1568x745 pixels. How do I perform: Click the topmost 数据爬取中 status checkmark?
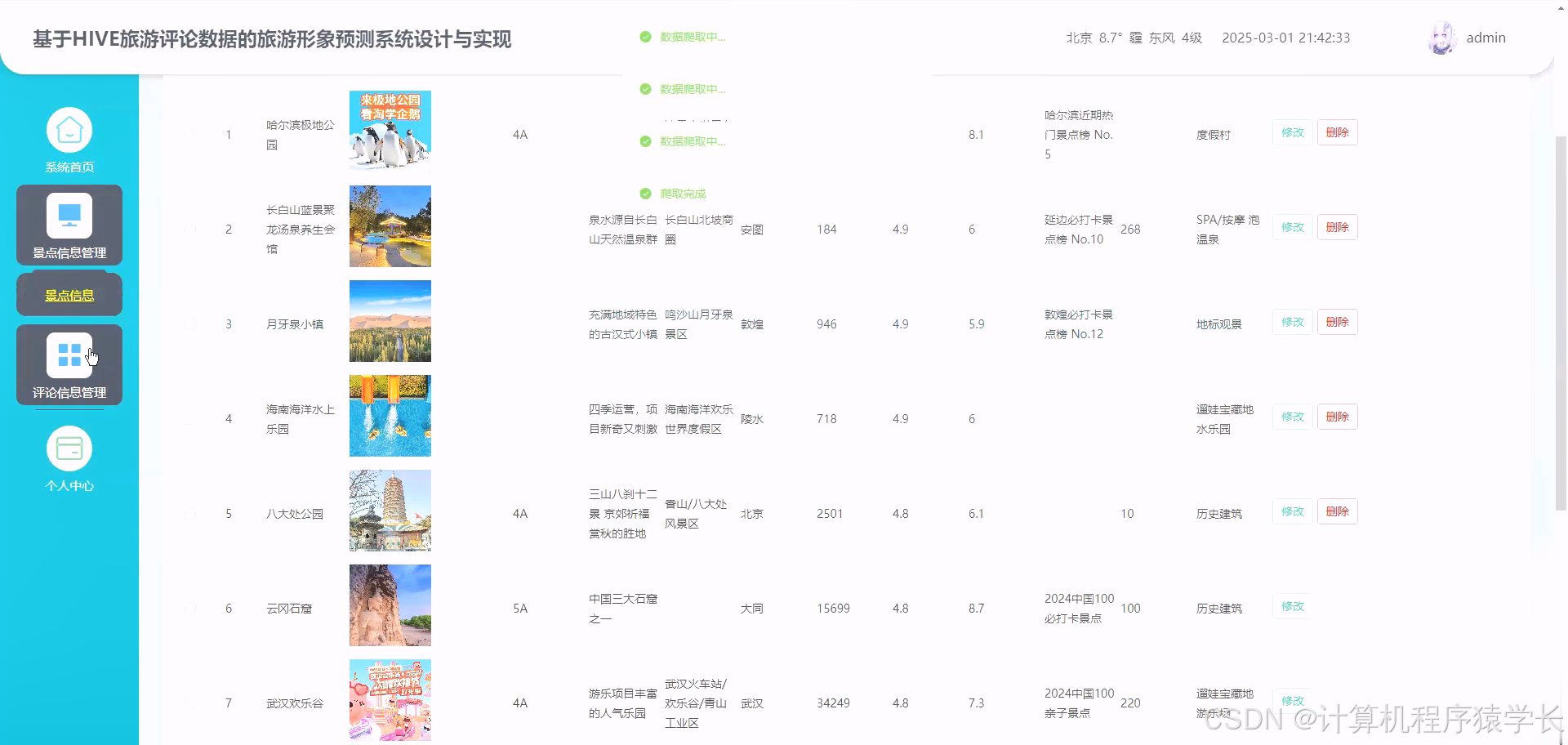(x=645, y=37)
